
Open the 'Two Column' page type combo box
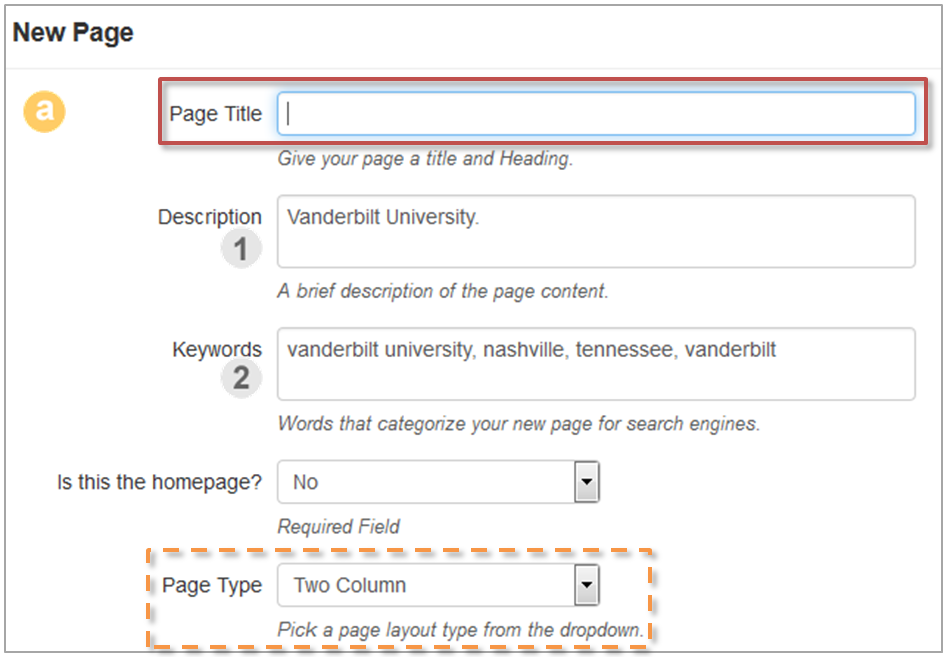coord(426,586)
